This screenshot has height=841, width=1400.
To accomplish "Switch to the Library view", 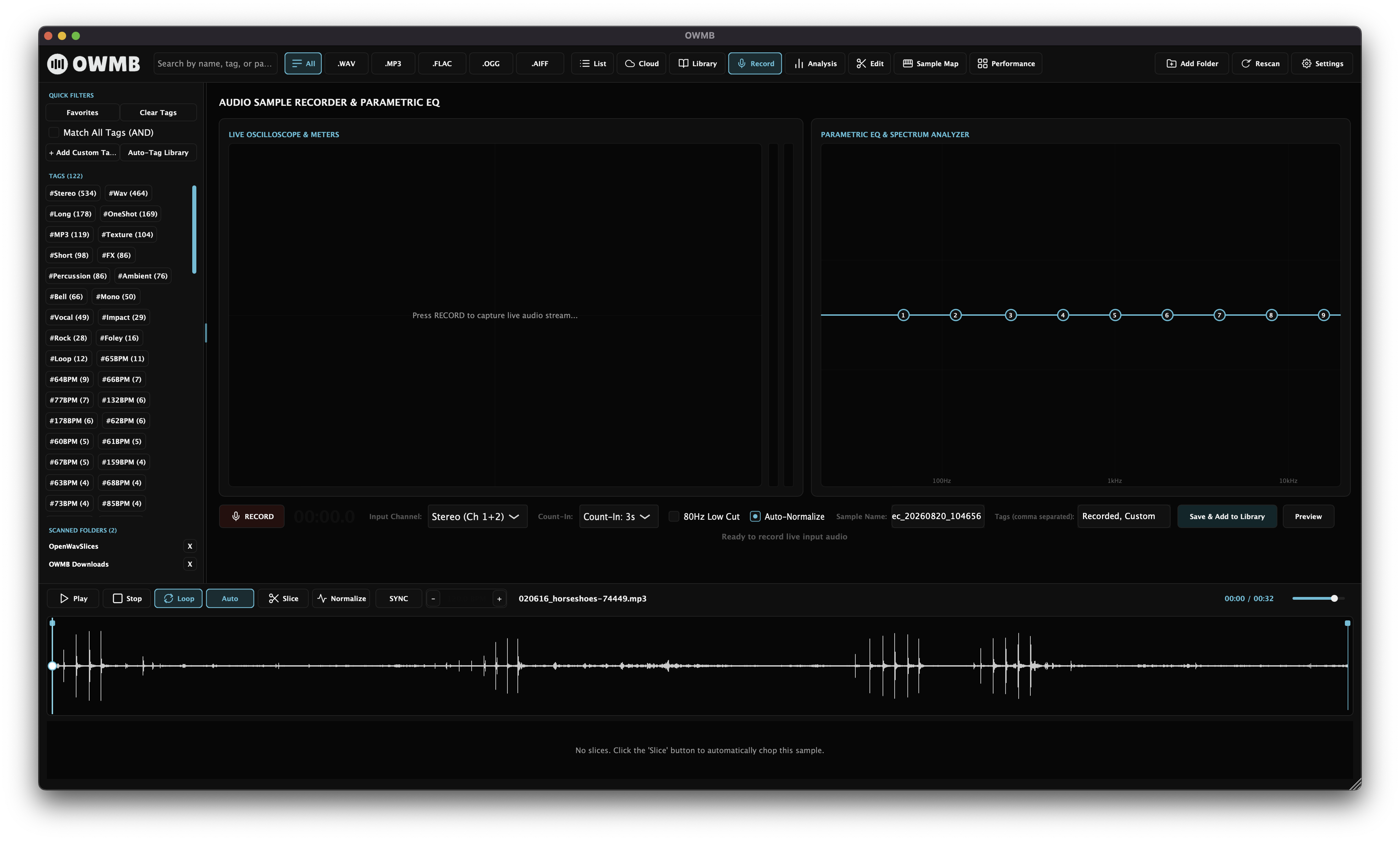I will [697, 63].
